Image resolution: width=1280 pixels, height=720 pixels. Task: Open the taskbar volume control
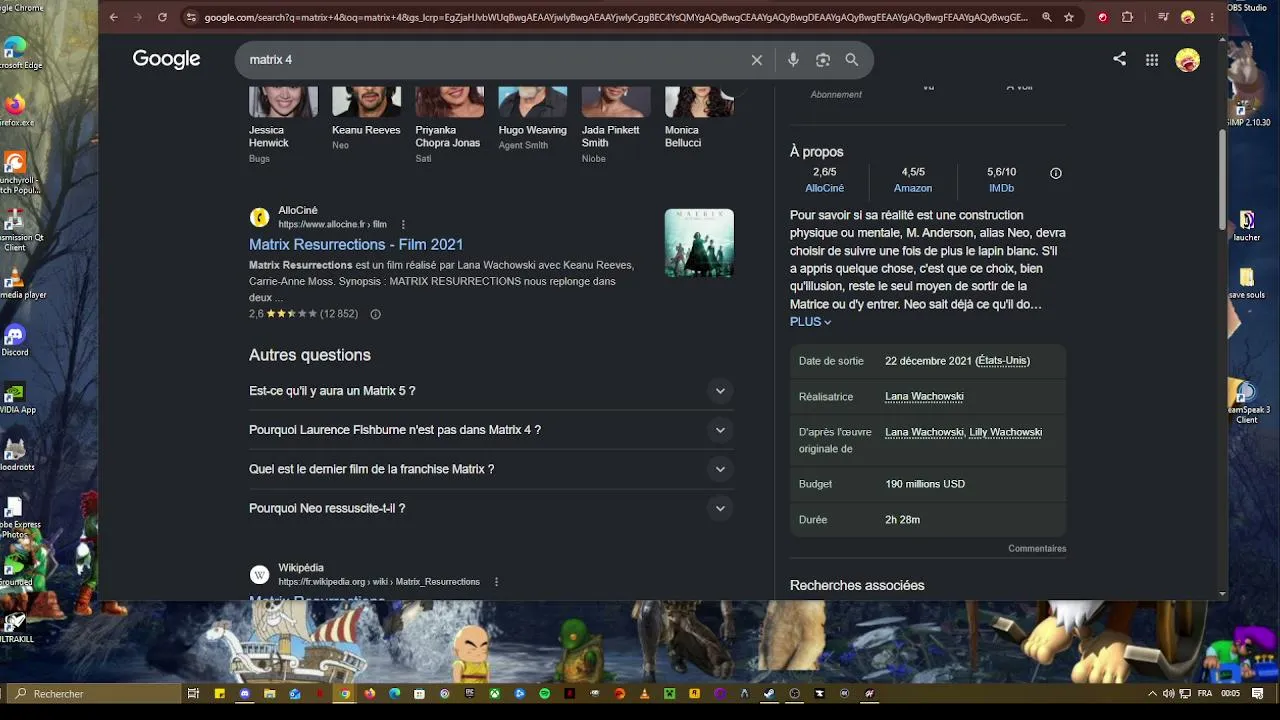click(1168, 693)
